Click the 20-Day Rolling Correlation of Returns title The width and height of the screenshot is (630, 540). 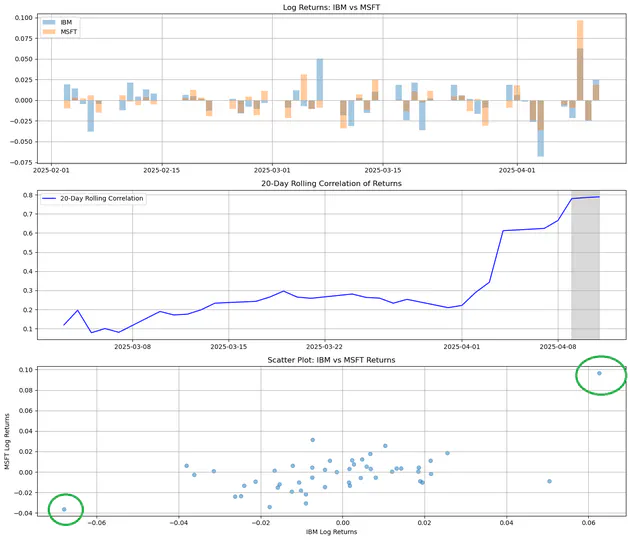[331, 183]
